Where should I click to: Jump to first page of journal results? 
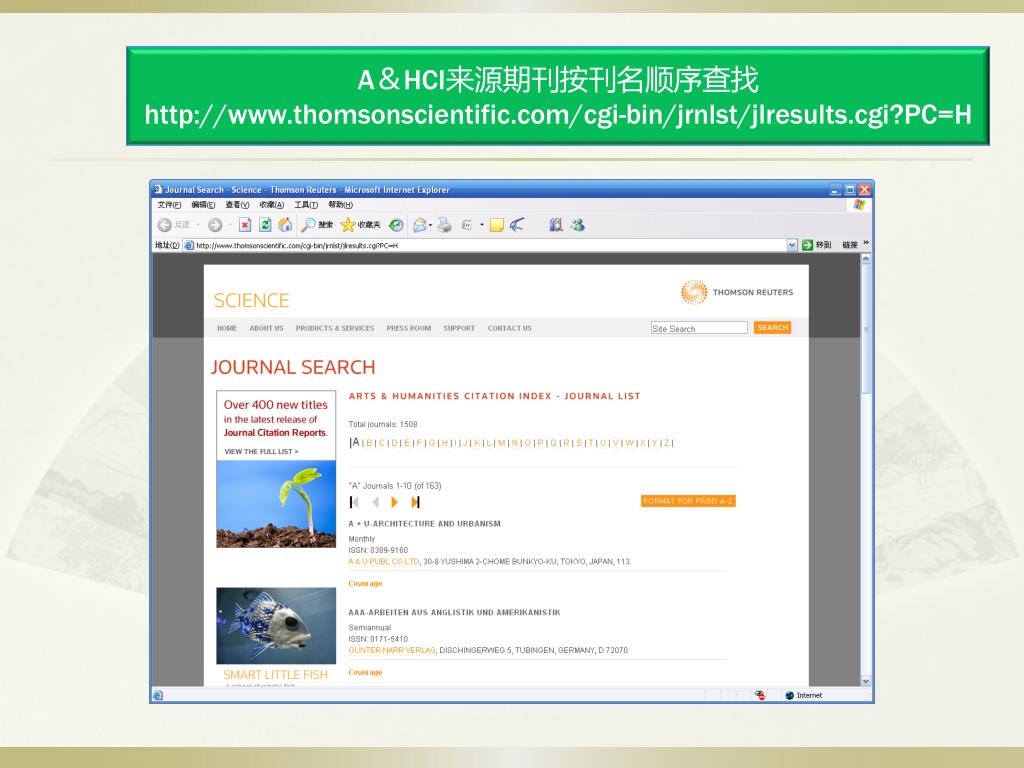coord(354,502)
